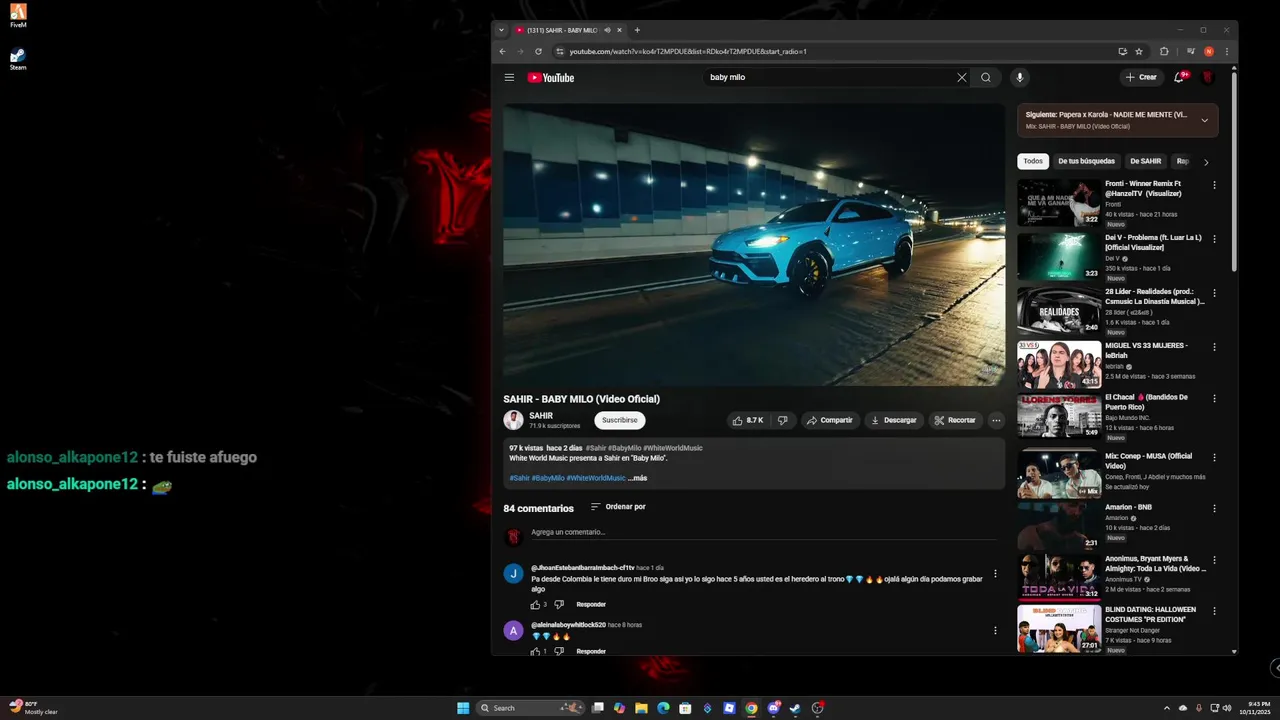This screenshot has width=1280, height=720.
Task: Mute the SAHIR - BABY MILO tab audio
Action: (x=607, y=30)
